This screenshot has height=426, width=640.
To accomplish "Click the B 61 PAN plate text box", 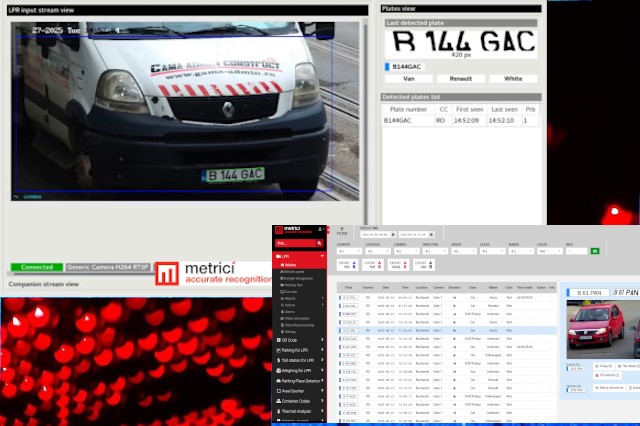I will click(x=588, y=293).
